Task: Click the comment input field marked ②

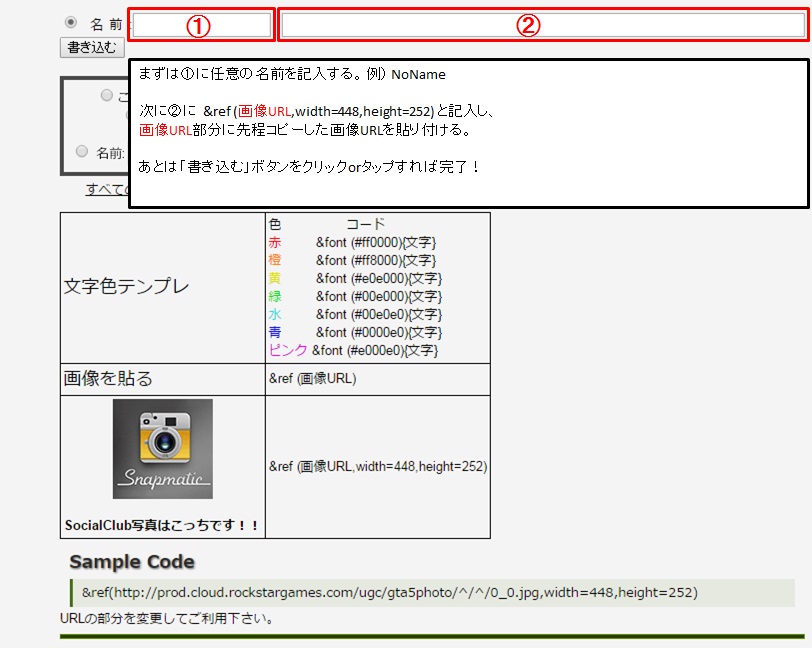Action: coord(542,26)
